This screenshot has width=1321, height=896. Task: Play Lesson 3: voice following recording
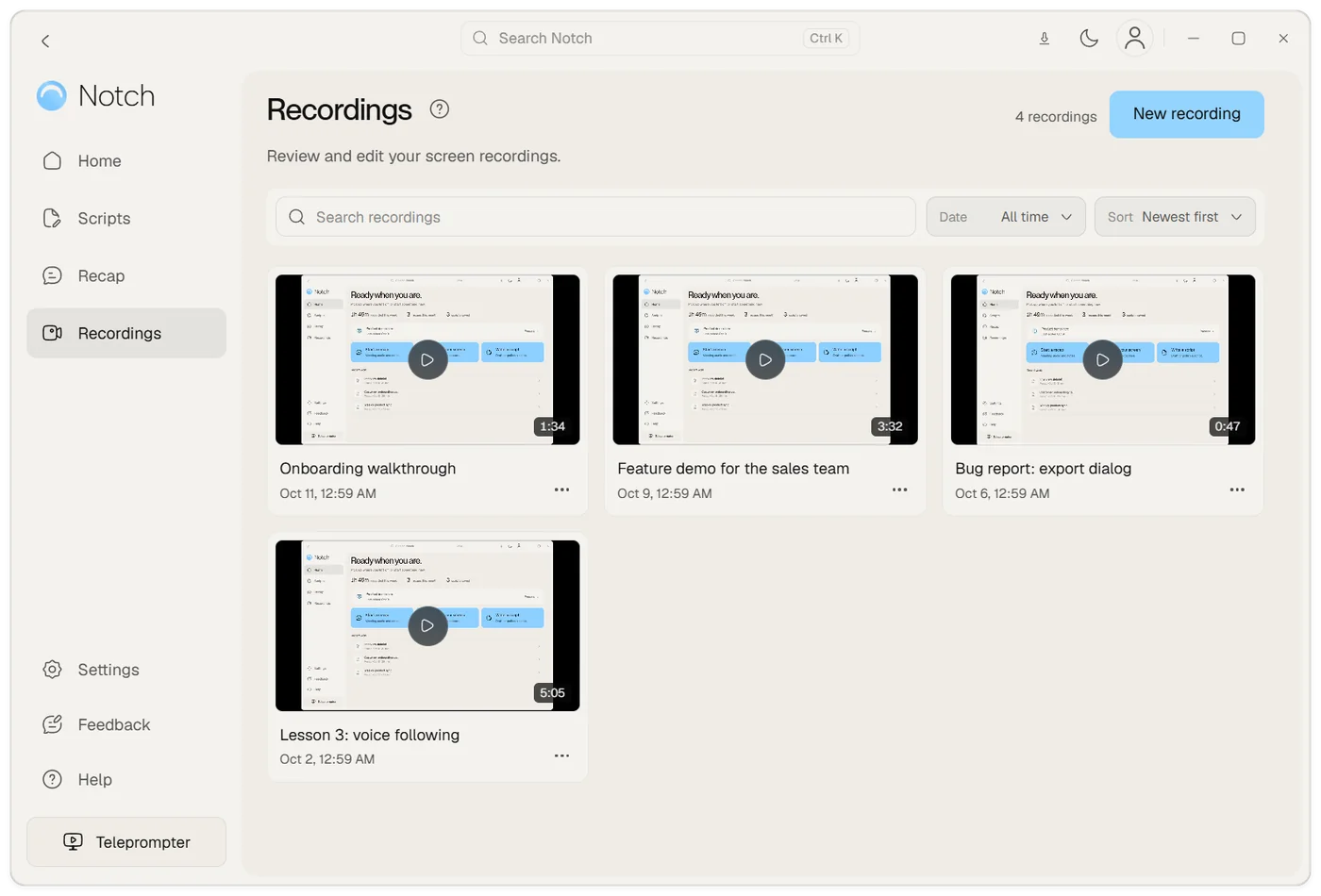[x=427, y=625]
